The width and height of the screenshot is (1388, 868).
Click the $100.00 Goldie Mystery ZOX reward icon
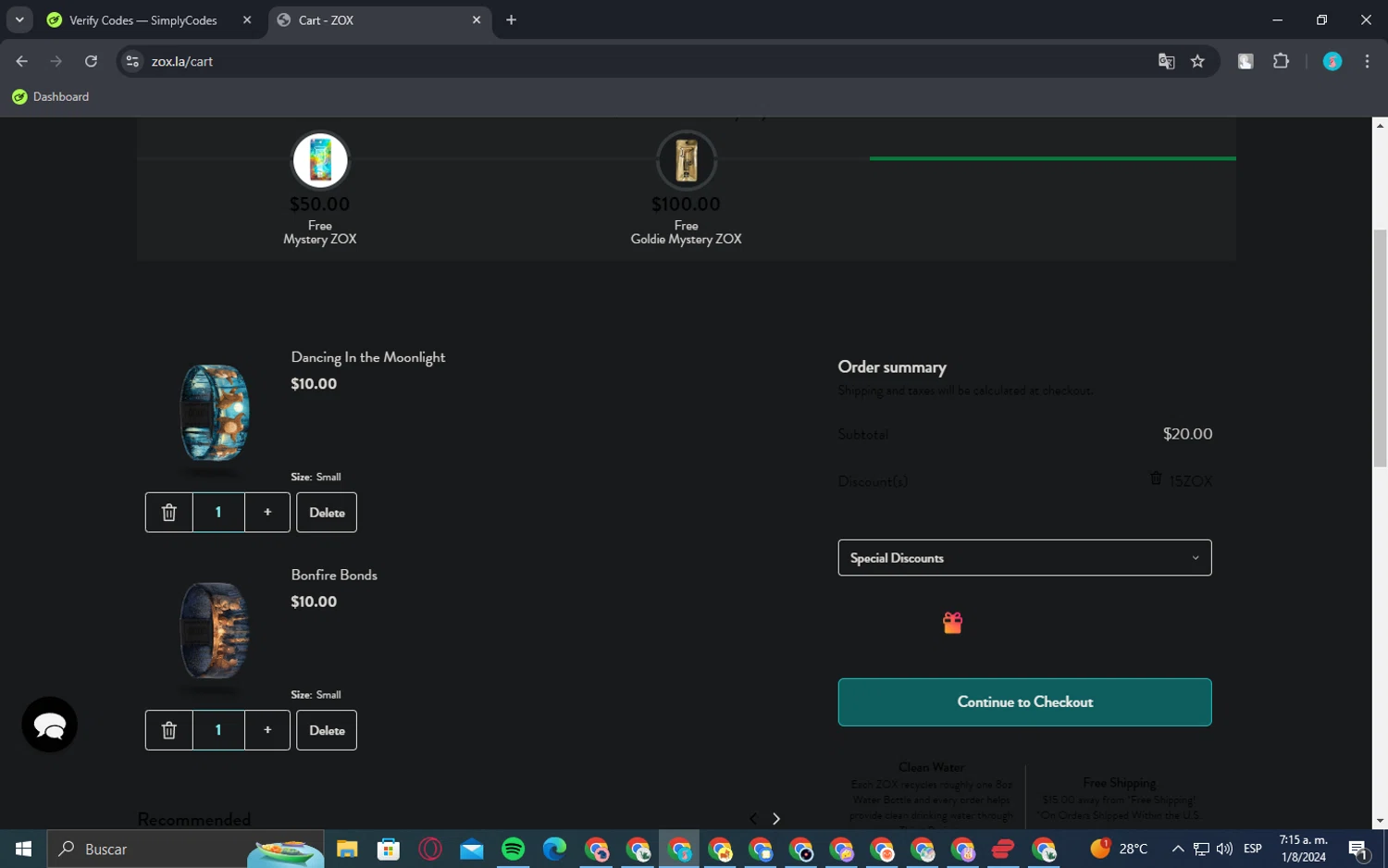686,160
